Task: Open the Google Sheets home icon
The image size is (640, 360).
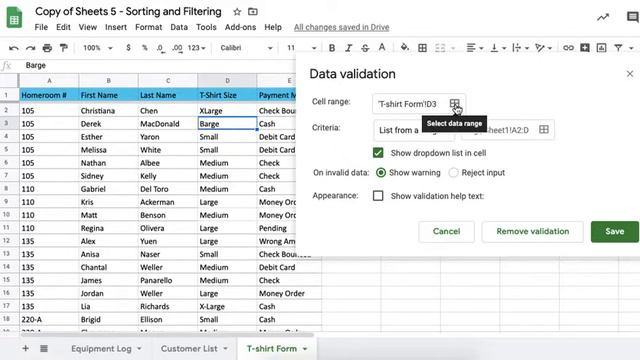Action: coord(14,18)
